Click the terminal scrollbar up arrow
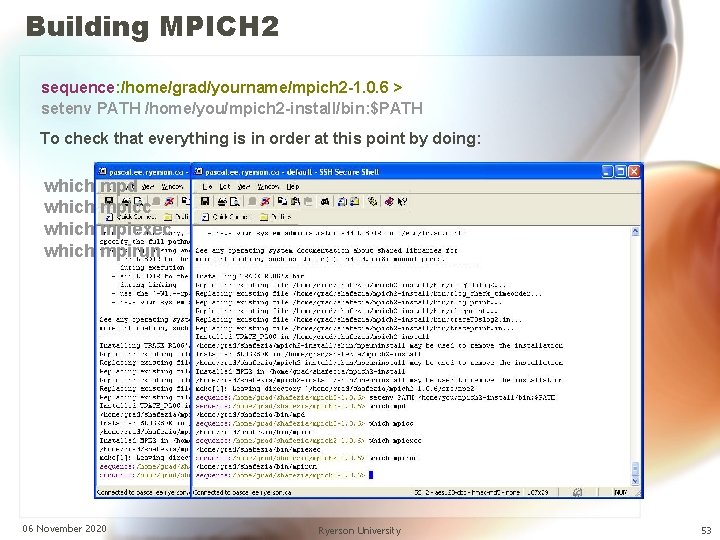This screenshot has height=540, width=720. click(x=635, y=231)
